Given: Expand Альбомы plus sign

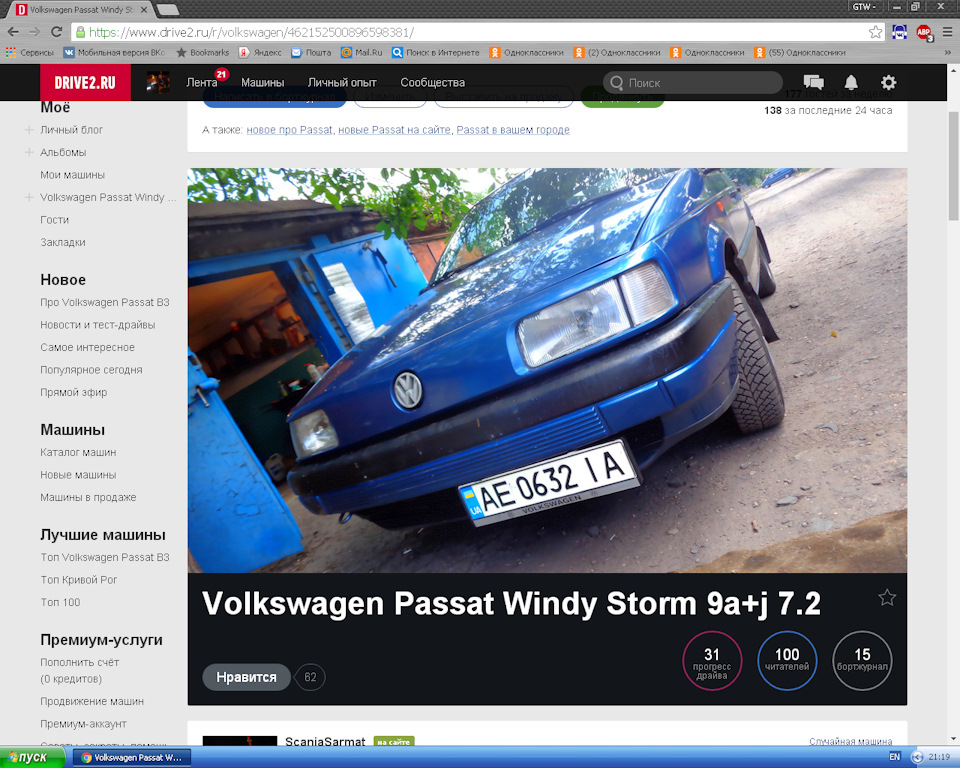Looking at the screenshot, I should [x=29, y=152].
